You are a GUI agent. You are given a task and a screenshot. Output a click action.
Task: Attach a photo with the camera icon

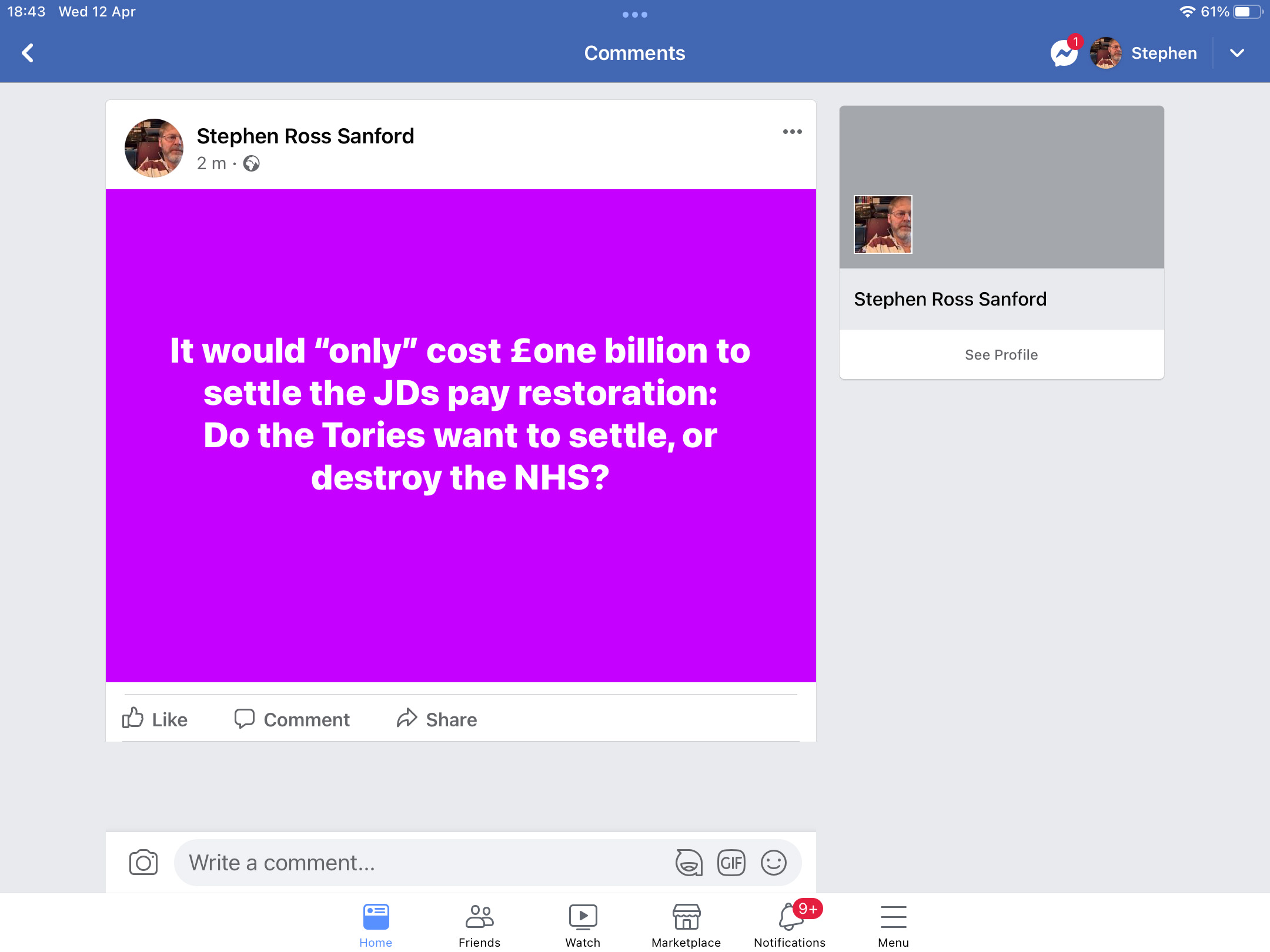pyautogui.click(x=143, y=863)
